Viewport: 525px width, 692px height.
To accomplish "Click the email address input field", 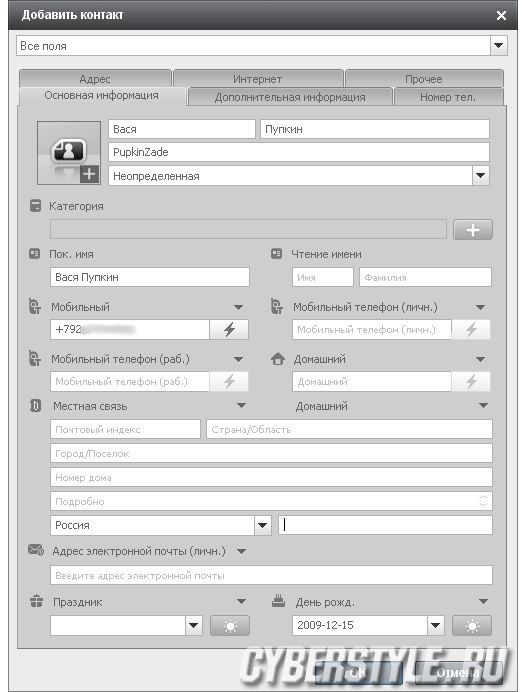I will tap(271, 575).
